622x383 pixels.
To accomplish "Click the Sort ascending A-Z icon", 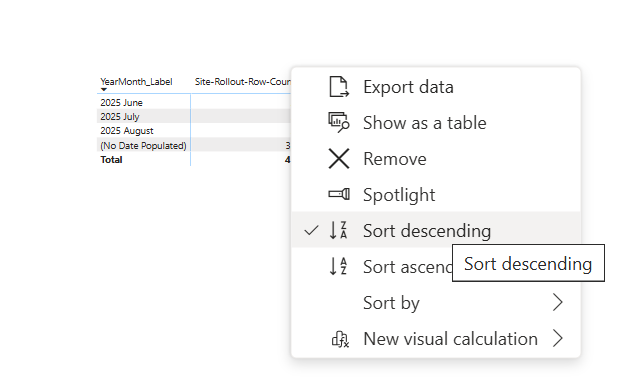I will pyautogui.click(x=339, y=266).
